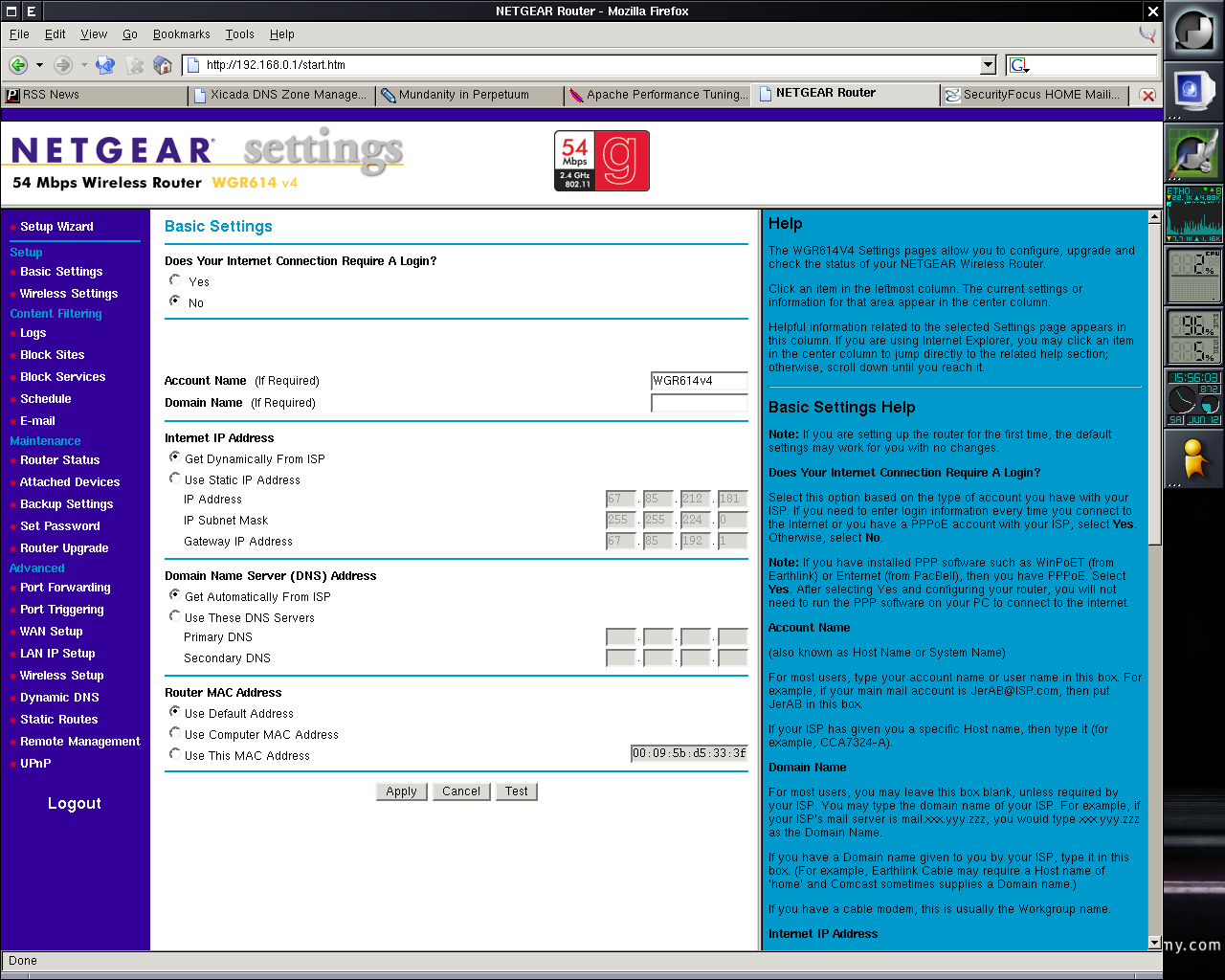Open the Back button history dropdown

click(x=39, y=65)
